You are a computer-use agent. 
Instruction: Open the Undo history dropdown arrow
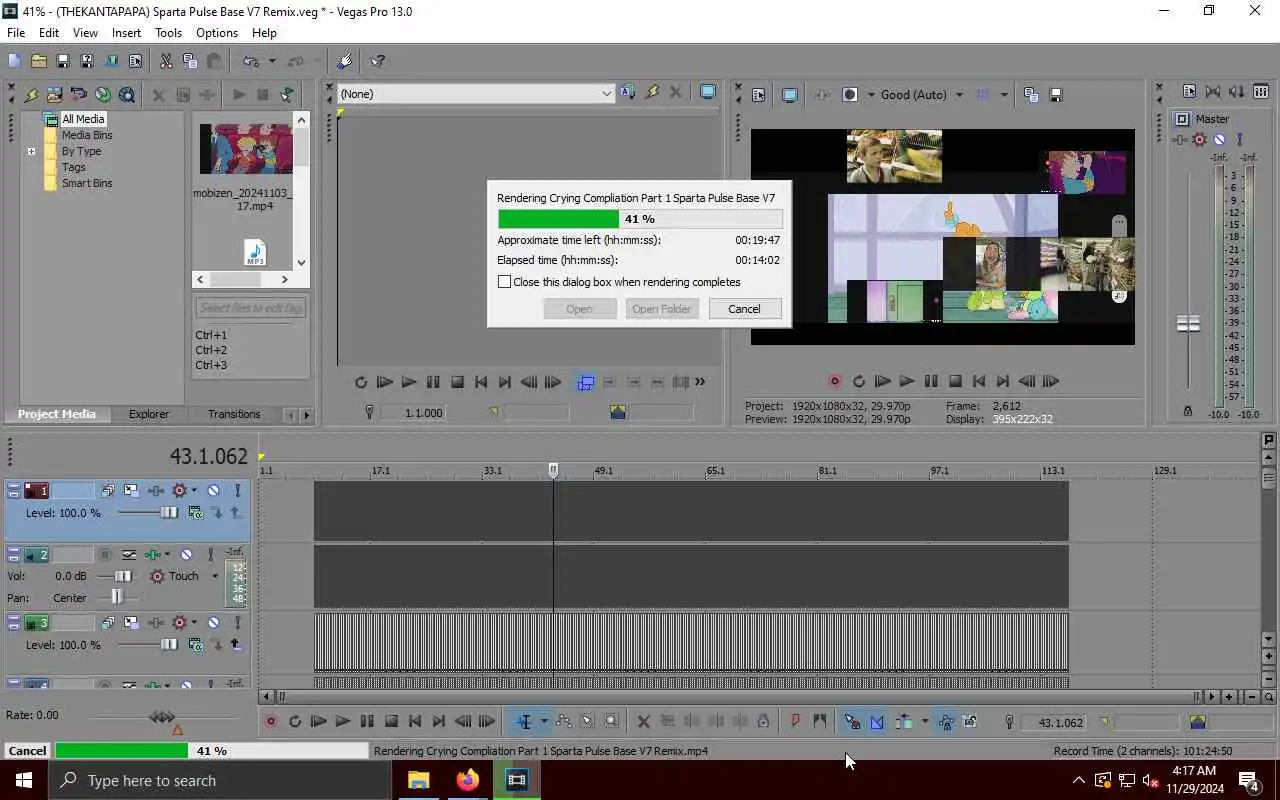pos(271,61)
